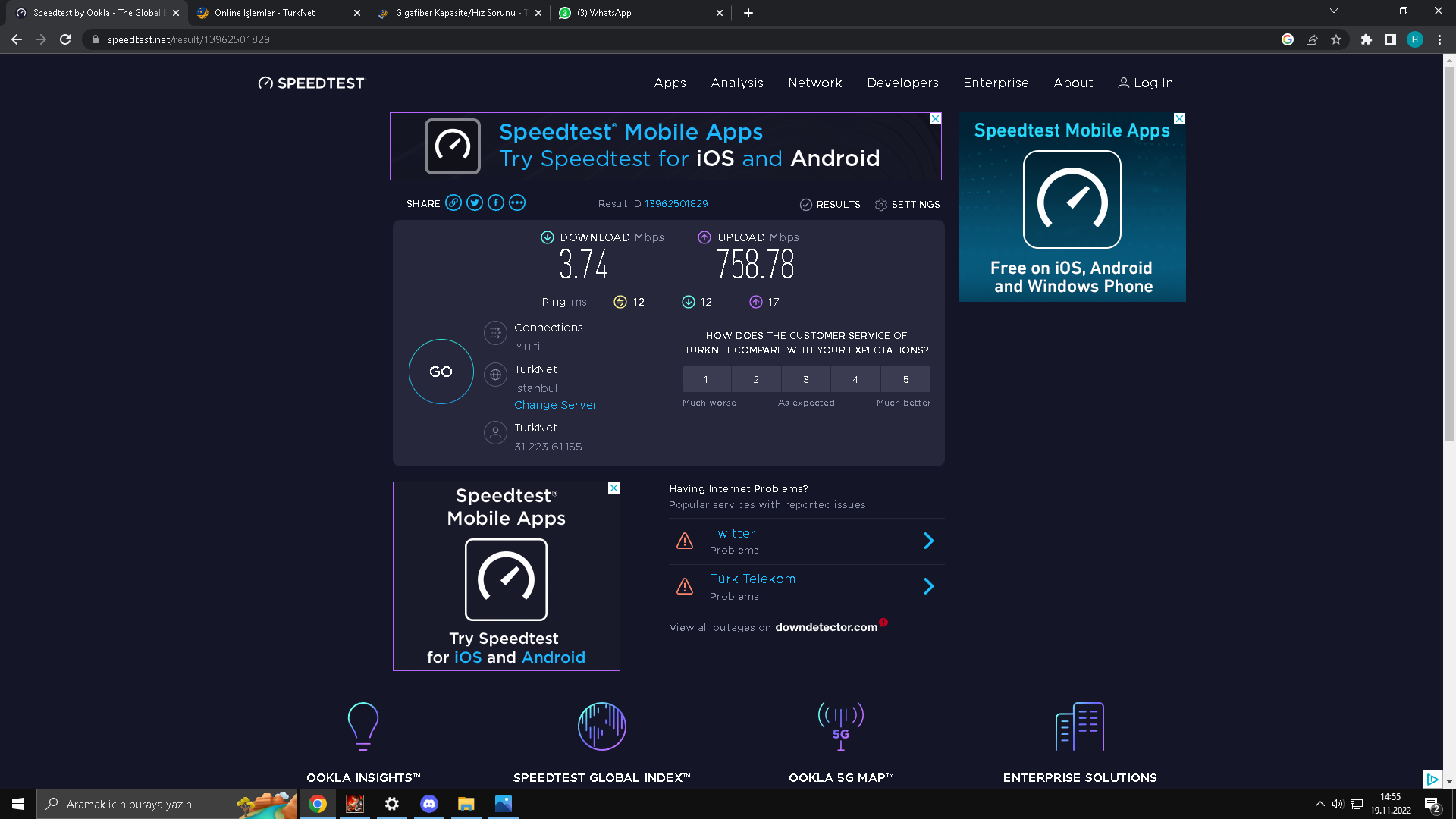
Task: Click the TurkNet provider user icon
Action: (x=495, y=433)
